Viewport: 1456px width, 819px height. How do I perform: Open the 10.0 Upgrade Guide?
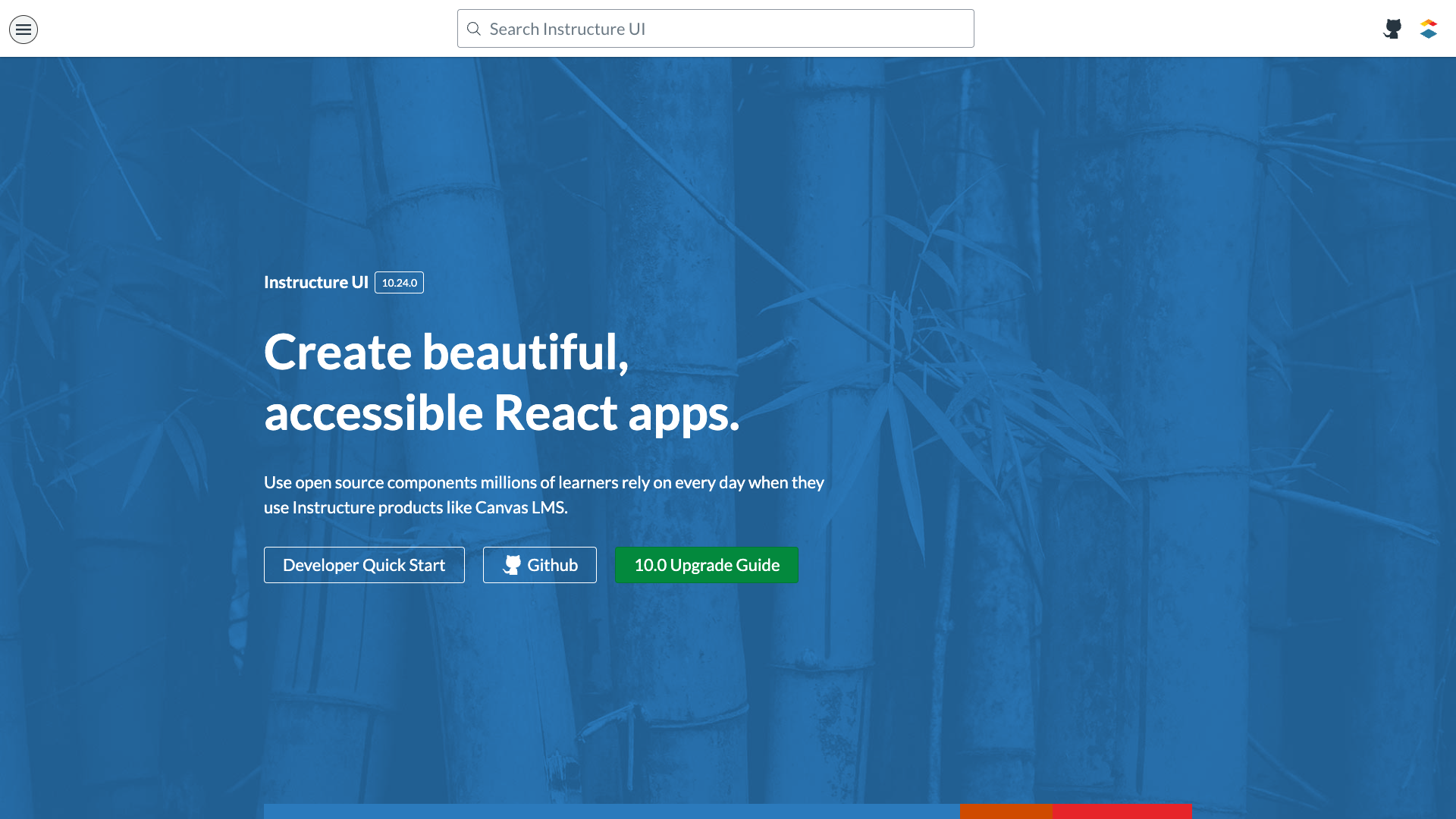pyautogui.click(x=707, y=564)
